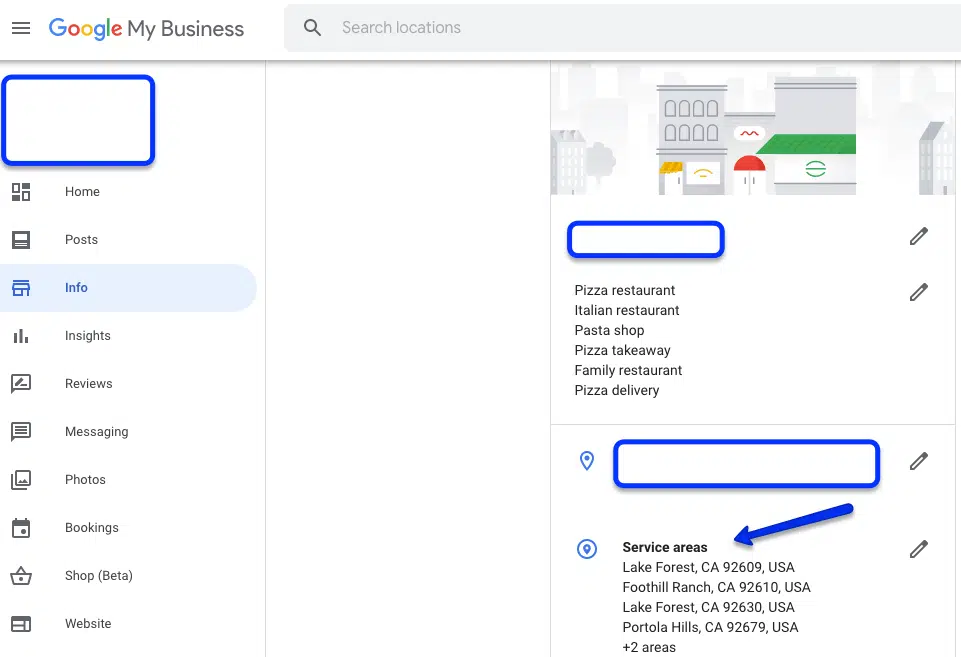Open the hamburger main menu
The height and width of the screenshot is (657, 961).
[x=21, y=28]
